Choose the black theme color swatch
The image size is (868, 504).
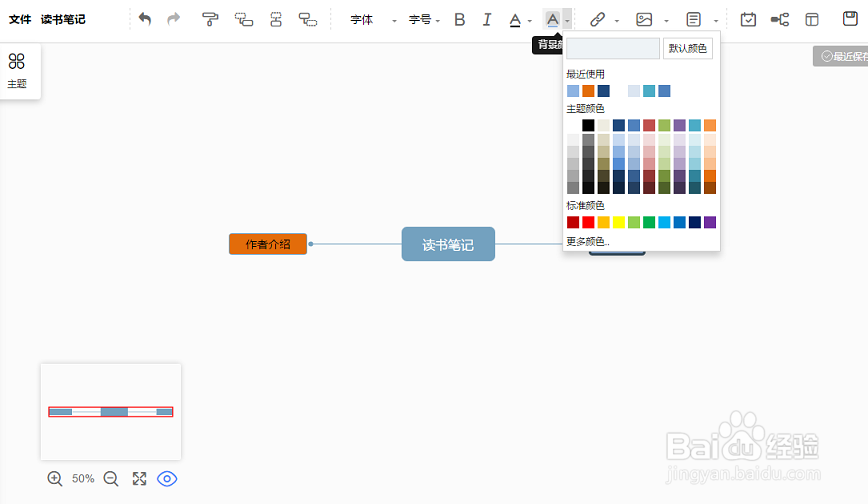588,125
